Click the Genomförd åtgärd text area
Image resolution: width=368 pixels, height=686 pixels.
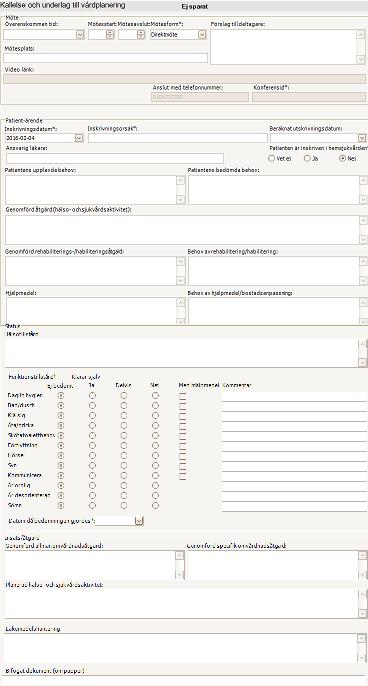pos(182,230)
